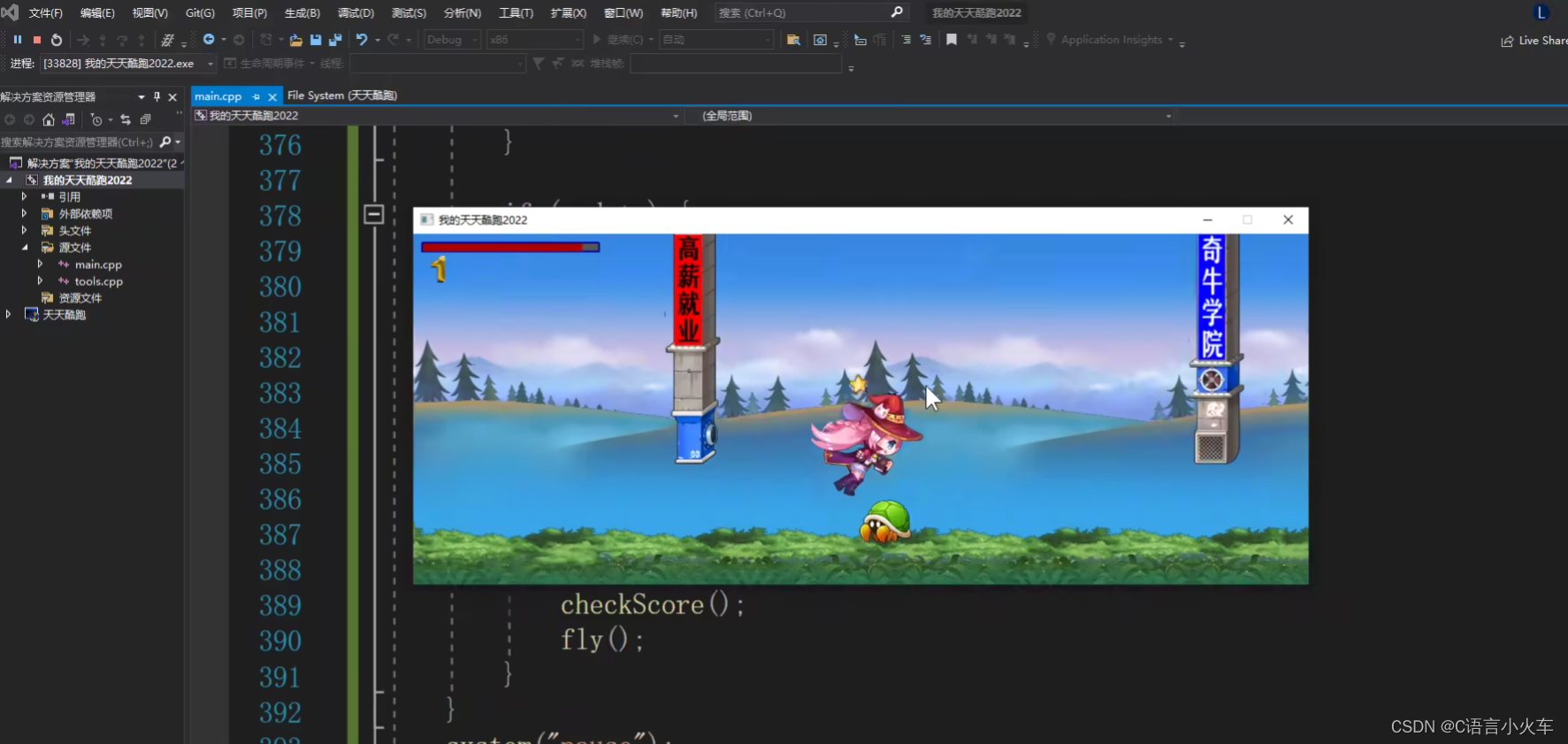Expand the 外部依赖项 node
The height and width of the screenshot is (744, 1568).
[x=24, y=213]
